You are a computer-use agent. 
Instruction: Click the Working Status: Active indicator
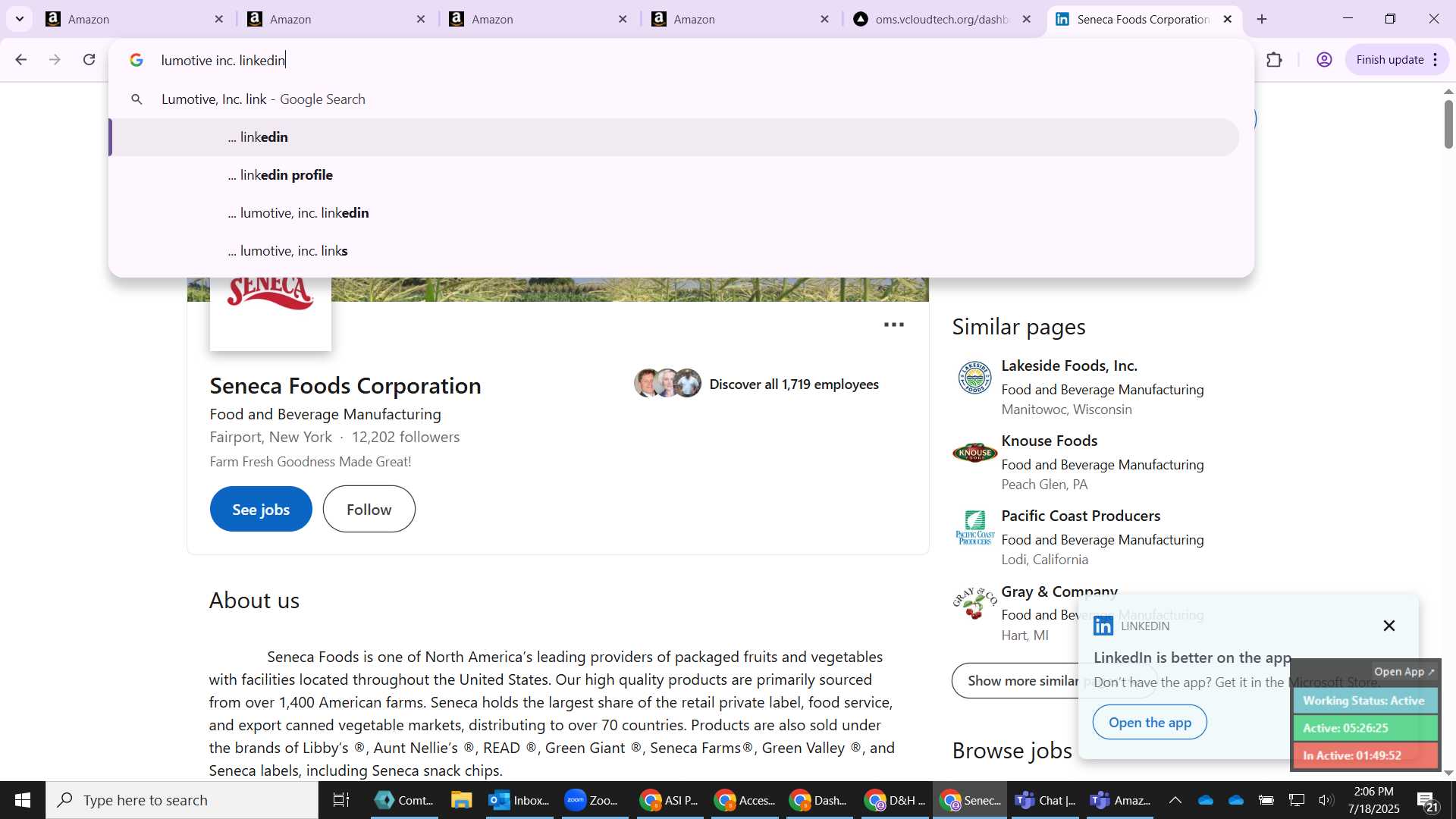pyautogui.click(x=1364, y=701)
